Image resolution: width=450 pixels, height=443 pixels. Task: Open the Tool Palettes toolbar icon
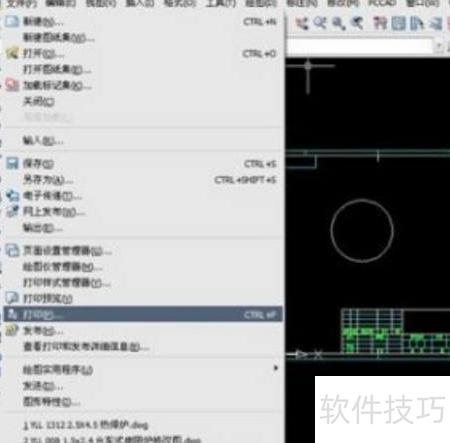417,24
